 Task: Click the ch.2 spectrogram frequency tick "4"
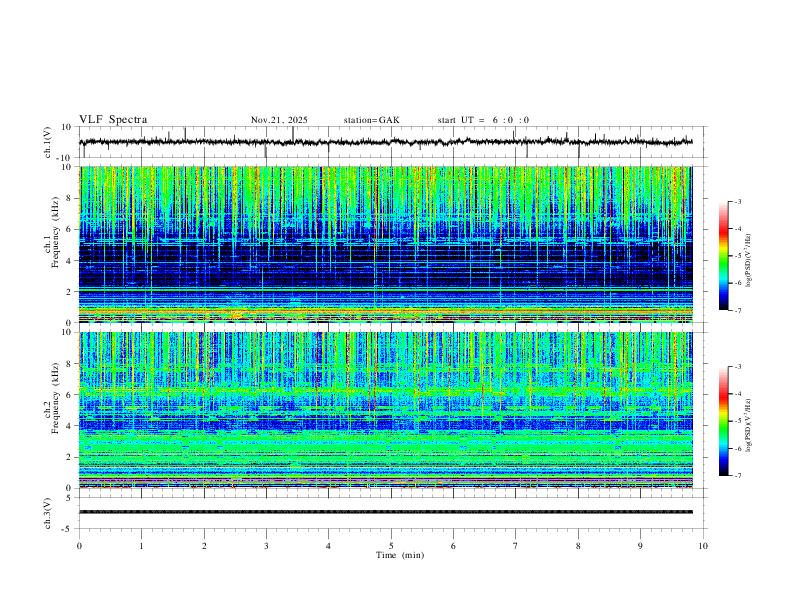pyautogui.click(x=69, y=426)
